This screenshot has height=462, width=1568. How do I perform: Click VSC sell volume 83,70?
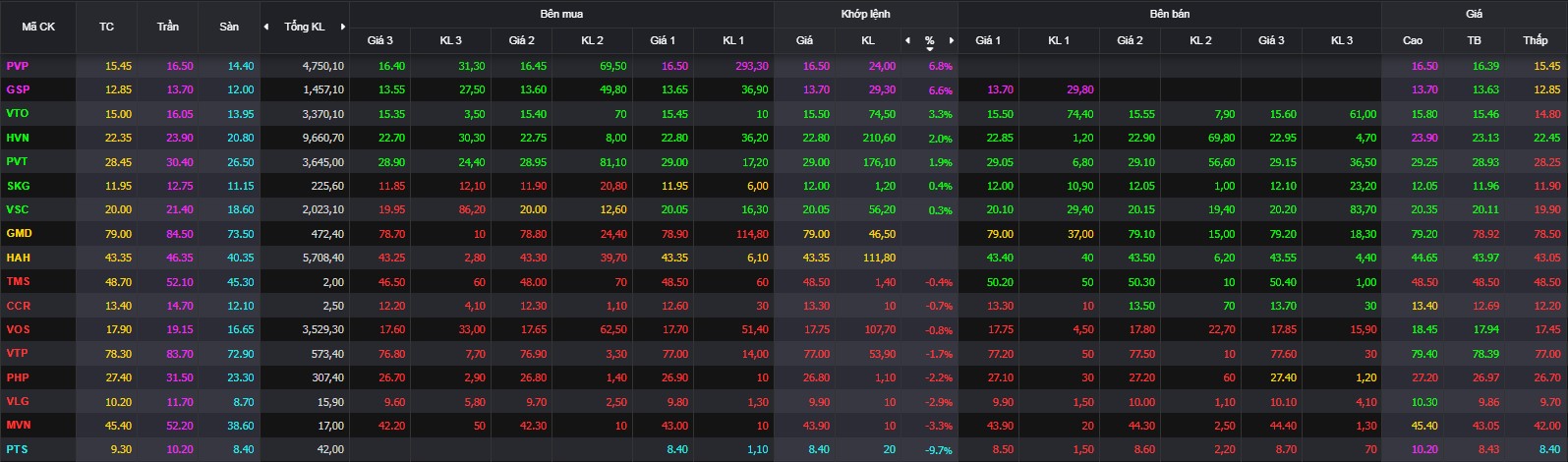pyautogui.click(x=1363, y=209)
